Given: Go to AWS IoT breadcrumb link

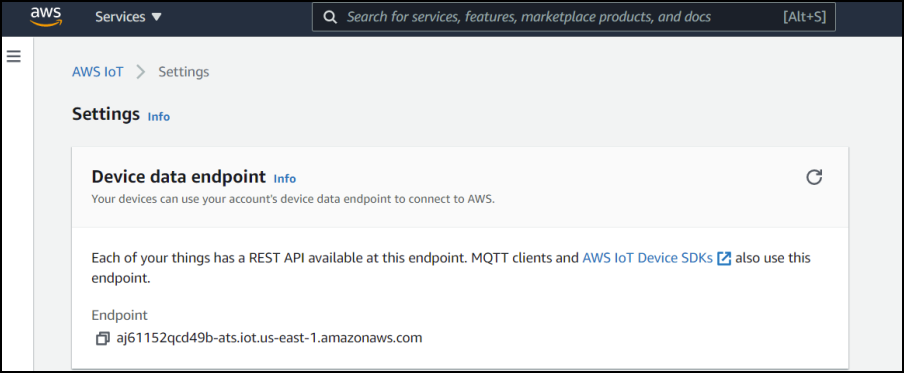Looking at the screenshot, I should [97, 72].
